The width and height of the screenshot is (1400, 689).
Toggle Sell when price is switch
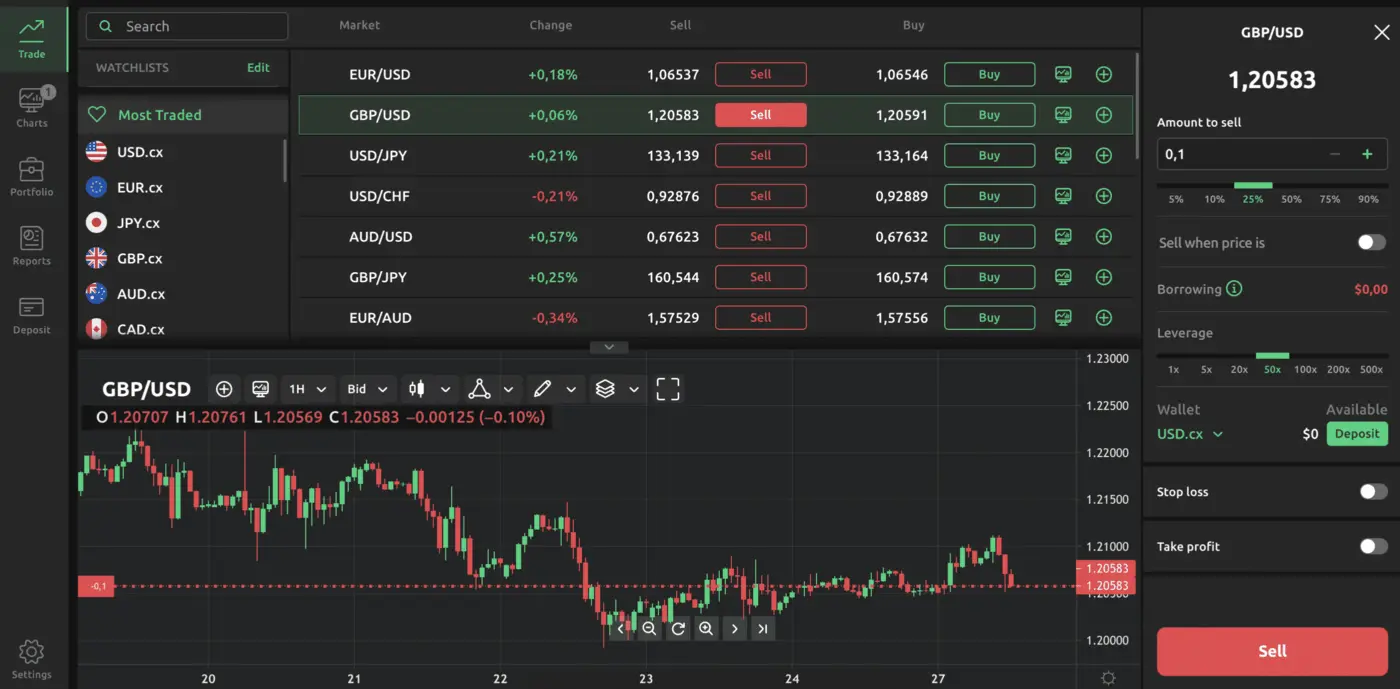1372,242
